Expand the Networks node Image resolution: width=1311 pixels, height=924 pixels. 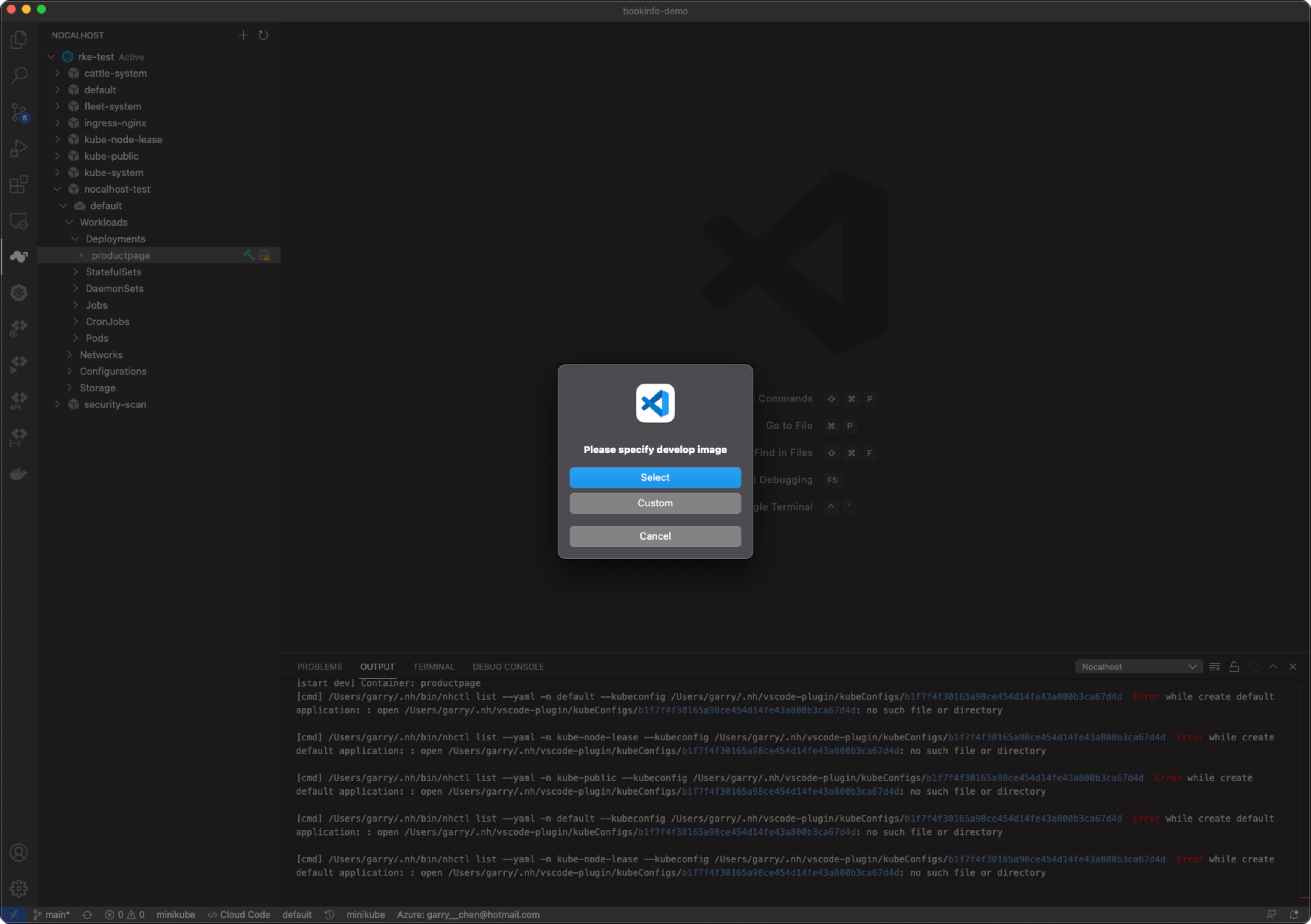coord(69,354)
